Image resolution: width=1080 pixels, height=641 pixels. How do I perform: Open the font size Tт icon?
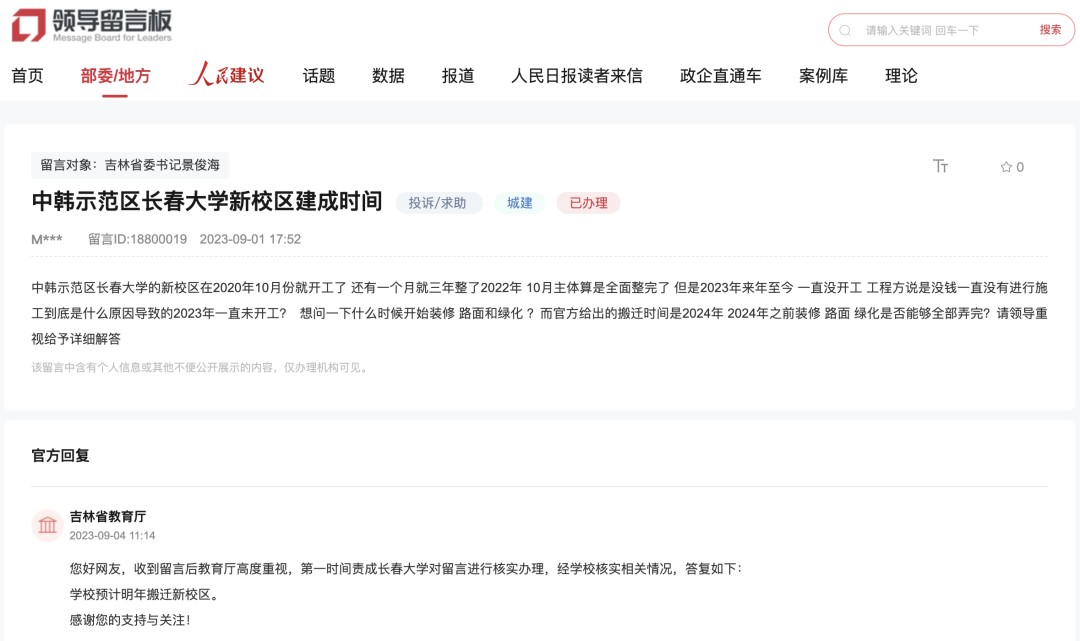coord(940,166)
